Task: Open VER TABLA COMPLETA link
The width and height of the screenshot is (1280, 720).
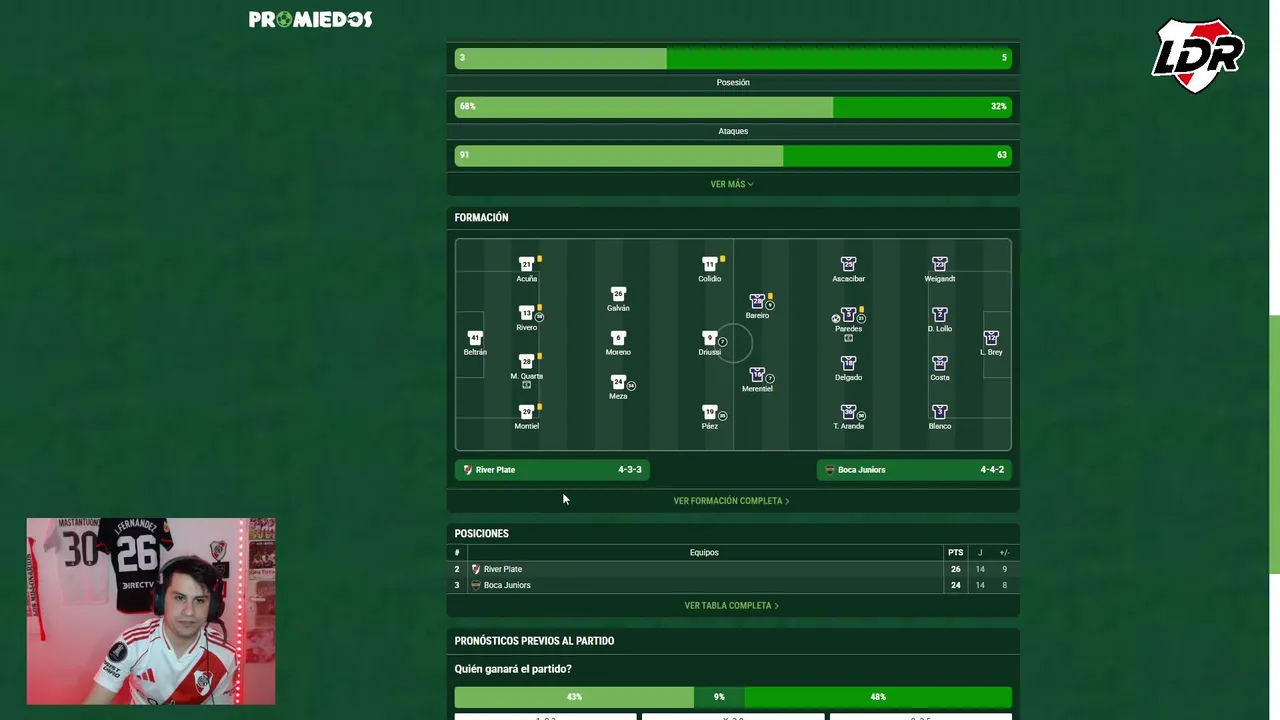Action: coord(732,606)
